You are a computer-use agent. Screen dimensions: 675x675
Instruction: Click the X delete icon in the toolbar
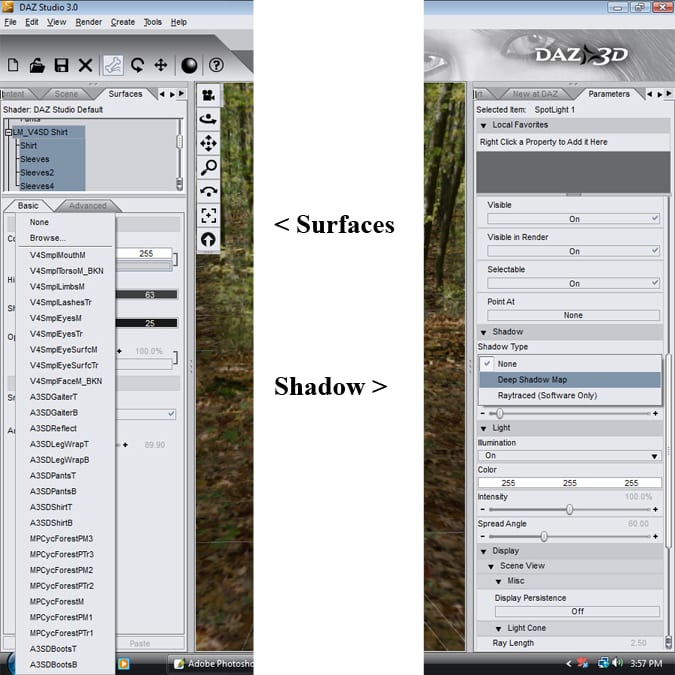[x=85, y=65]
